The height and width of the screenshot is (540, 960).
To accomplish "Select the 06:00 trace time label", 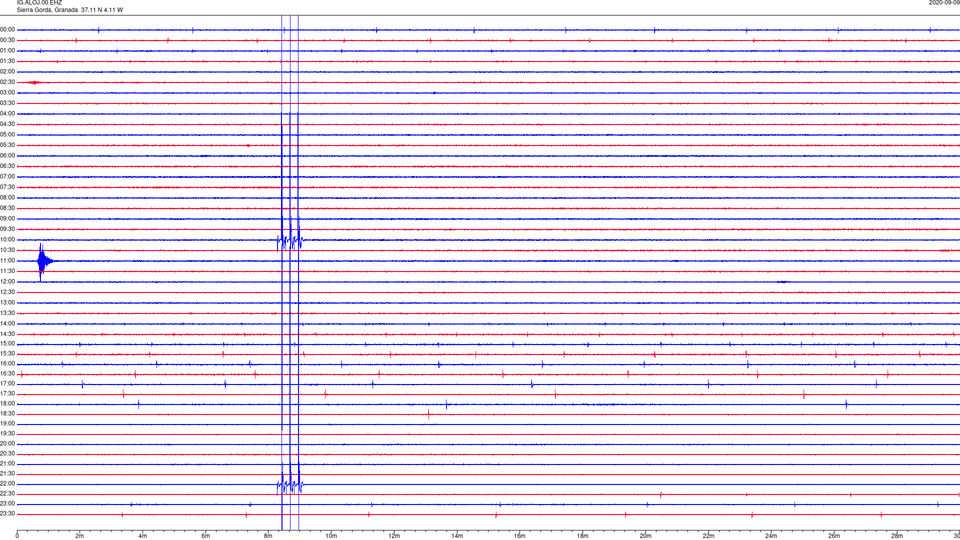I will coord(7,156).
